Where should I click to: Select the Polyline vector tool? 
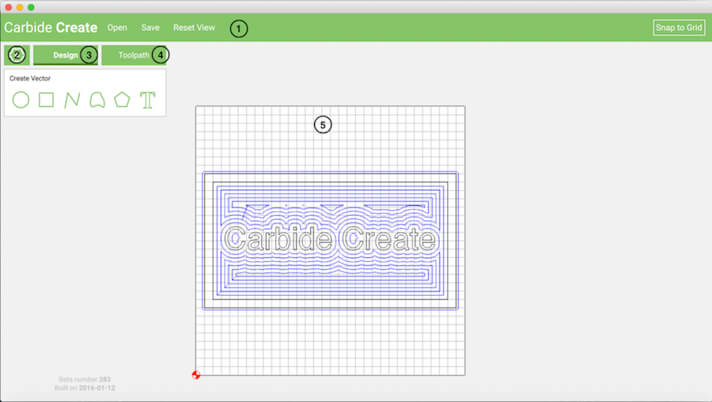72,99
